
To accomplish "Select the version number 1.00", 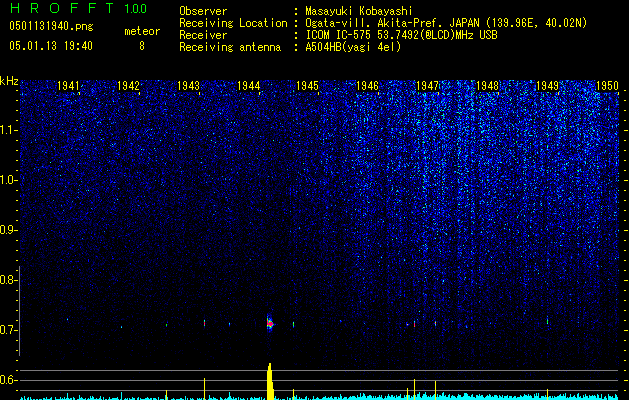I will point(135,9).
